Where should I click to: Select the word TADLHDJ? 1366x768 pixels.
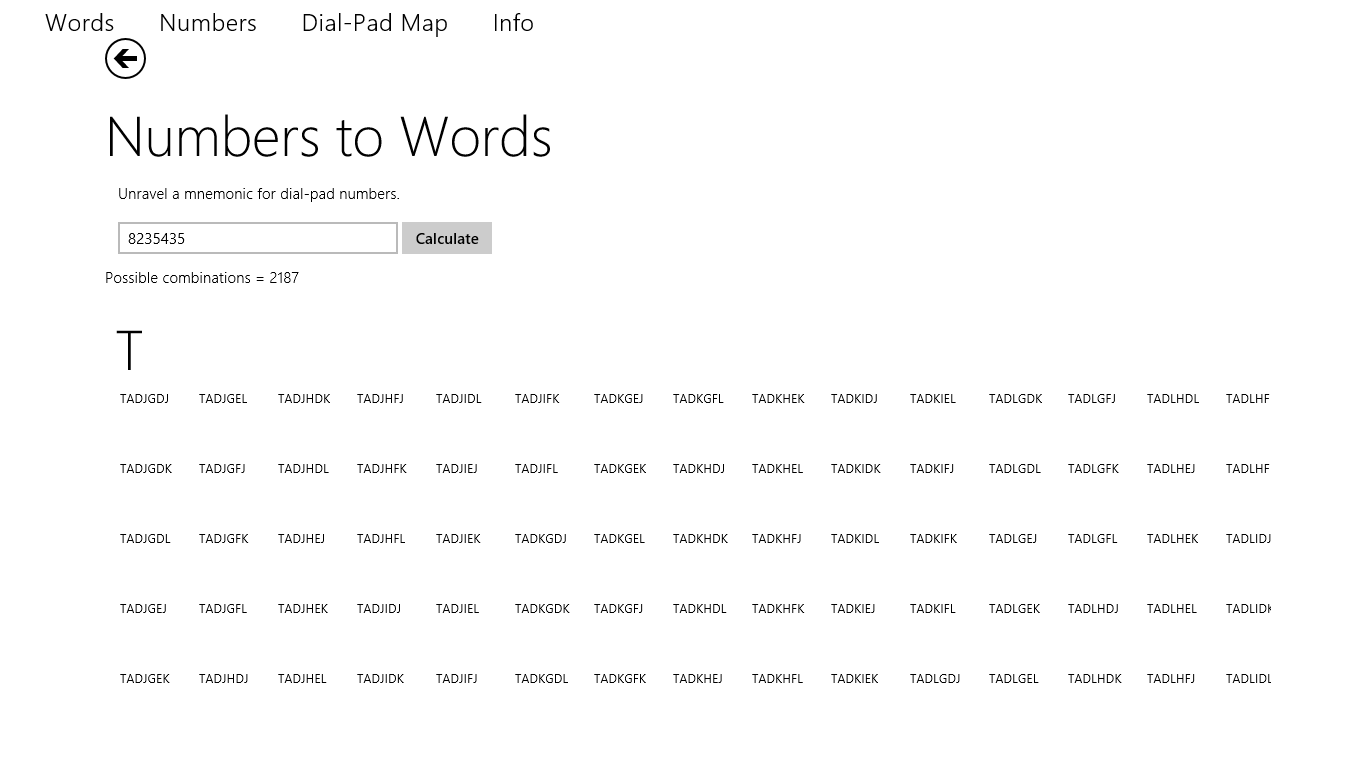(x=1093, y=609)
